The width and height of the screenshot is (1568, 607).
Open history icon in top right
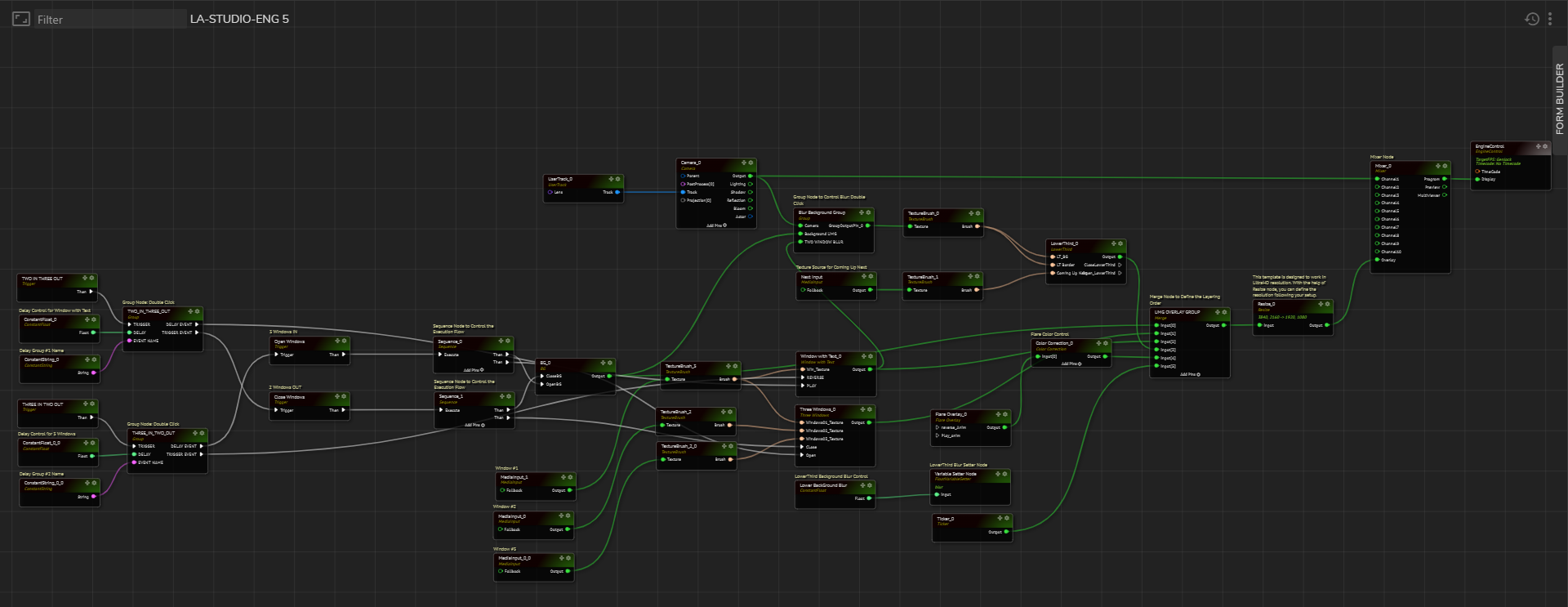pyautogui.click(x=1531, y=19)
